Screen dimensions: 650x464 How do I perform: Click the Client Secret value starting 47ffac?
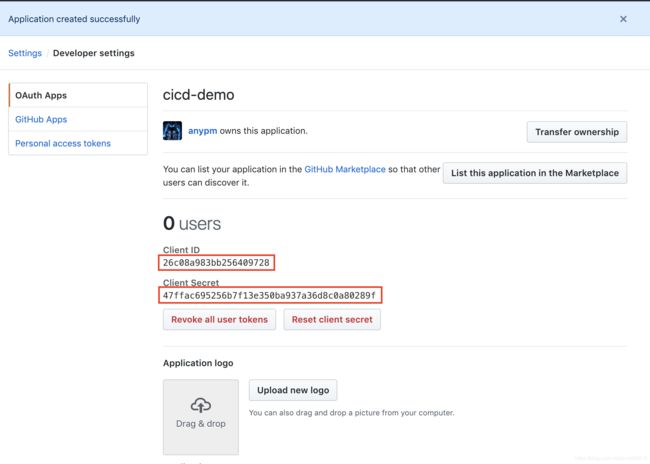(270, 295)
